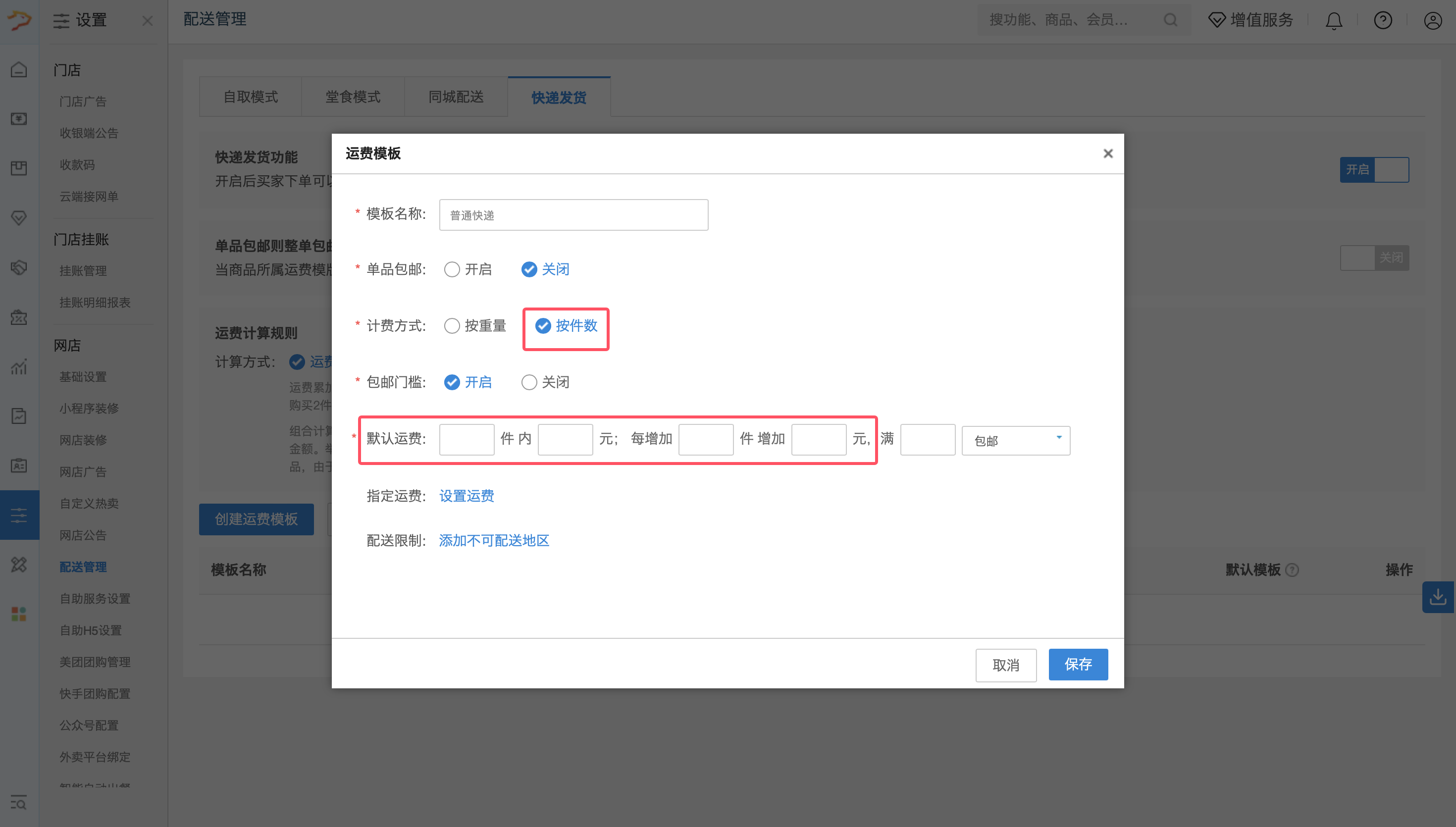
Task: Click the search magnifier icon
Action: (x=1170, y=20)
